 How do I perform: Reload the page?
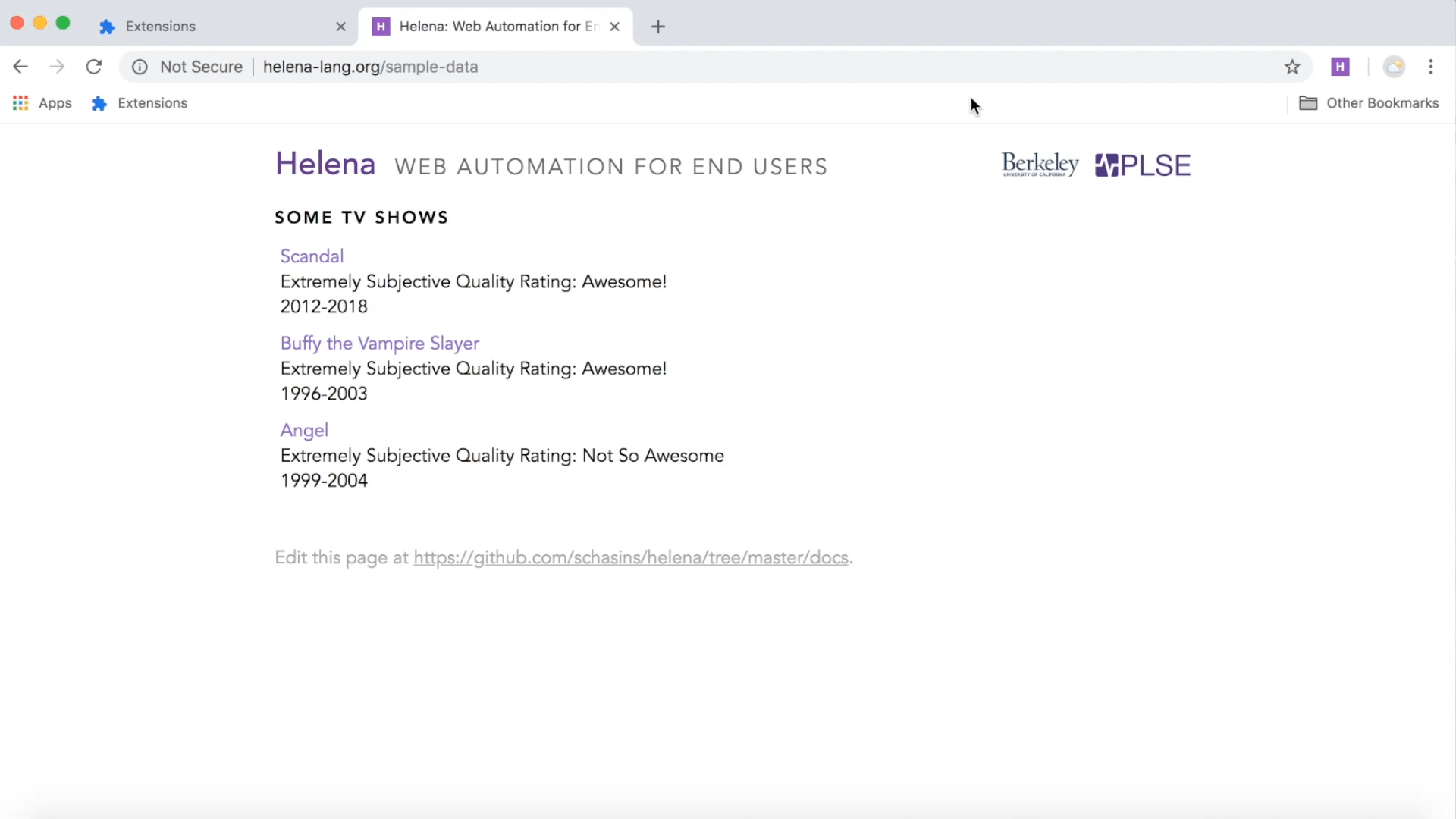point(94,67)
